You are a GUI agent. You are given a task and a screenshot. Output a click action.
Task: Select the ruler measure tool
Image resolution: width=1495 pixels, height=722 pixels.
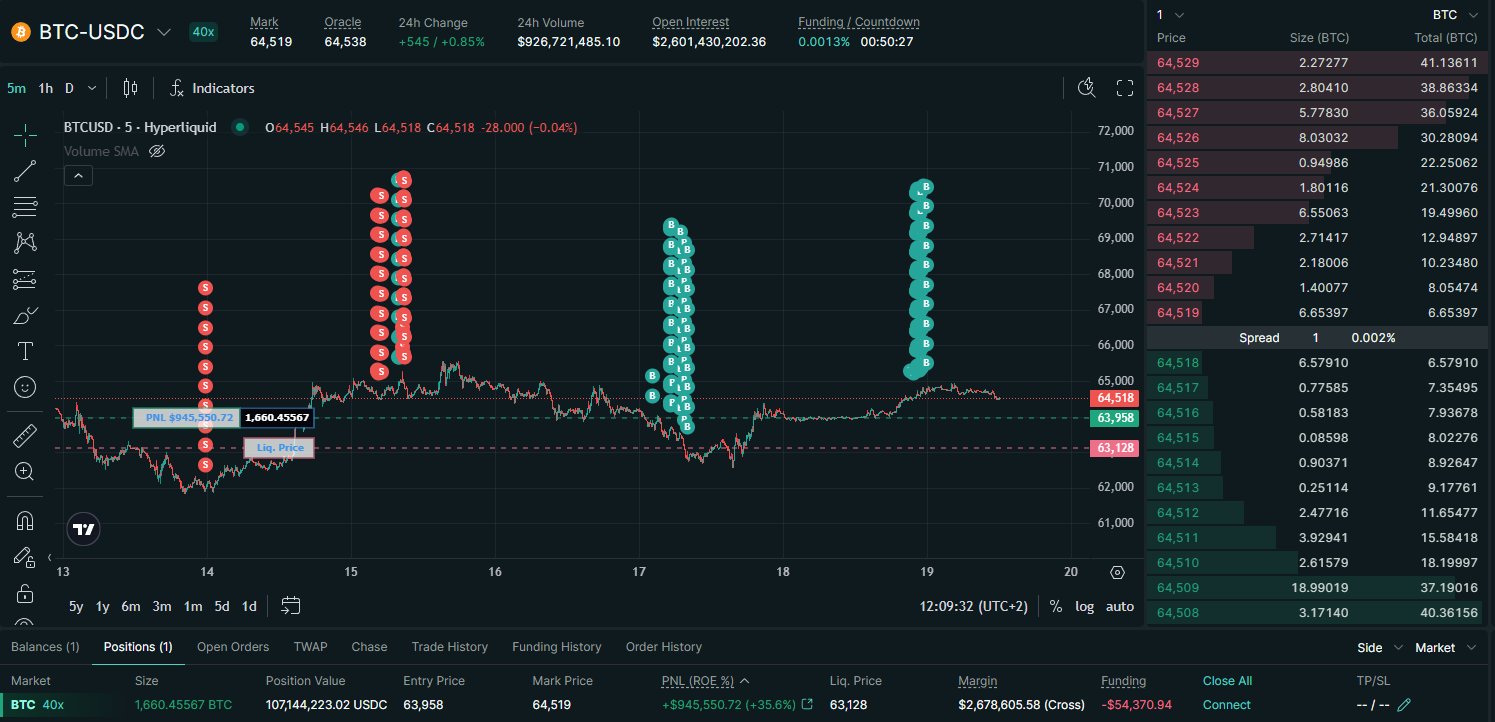coord(25,435)
